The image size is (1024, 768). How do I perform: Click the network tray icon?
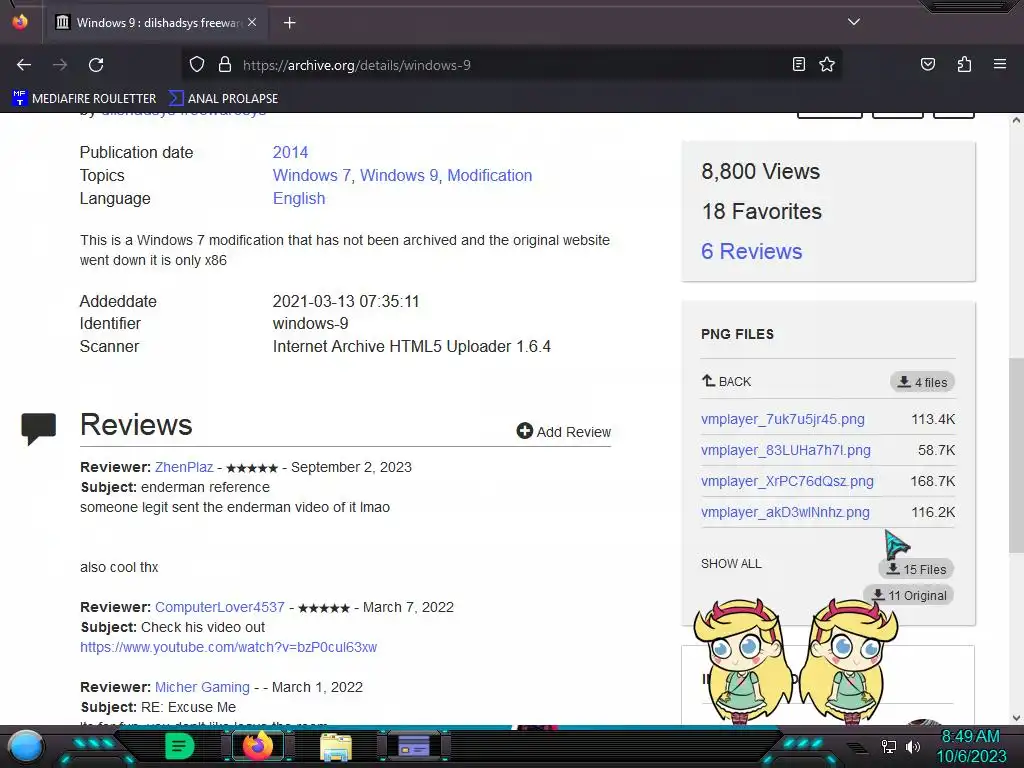pyautogui.click(x=889, y=746)
